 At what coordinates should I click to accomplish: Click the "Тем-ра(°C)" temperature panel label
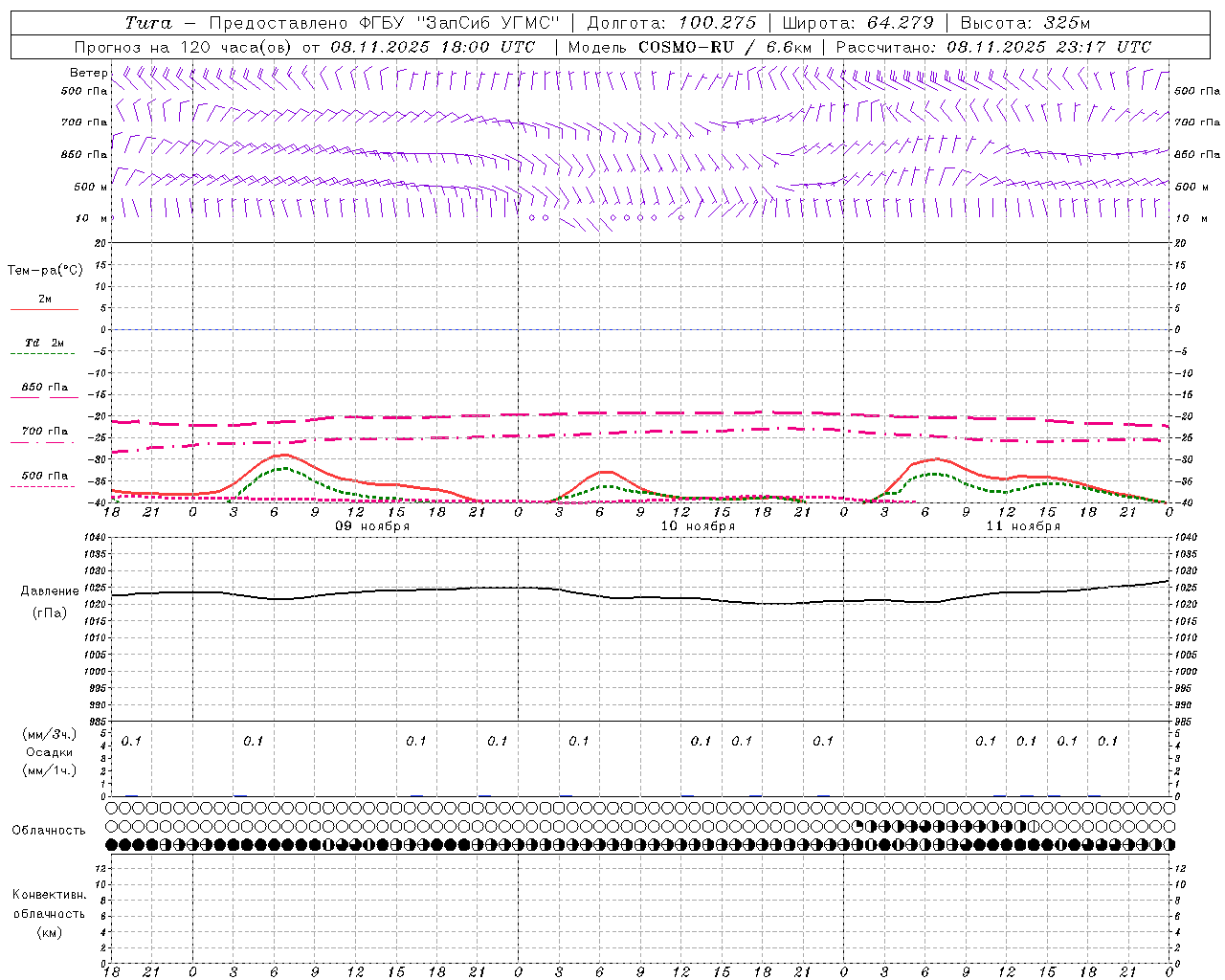(x=45, y=271)
